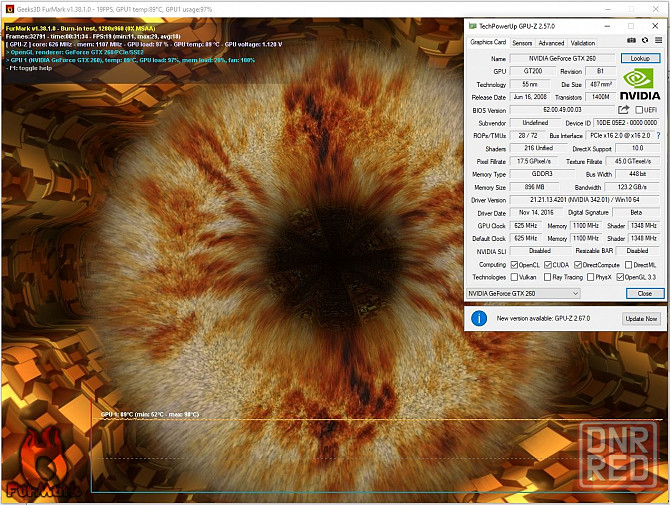Click the blue info icon in update notice
This screenshot has width=670, height=505.
[x=479, y=318]
